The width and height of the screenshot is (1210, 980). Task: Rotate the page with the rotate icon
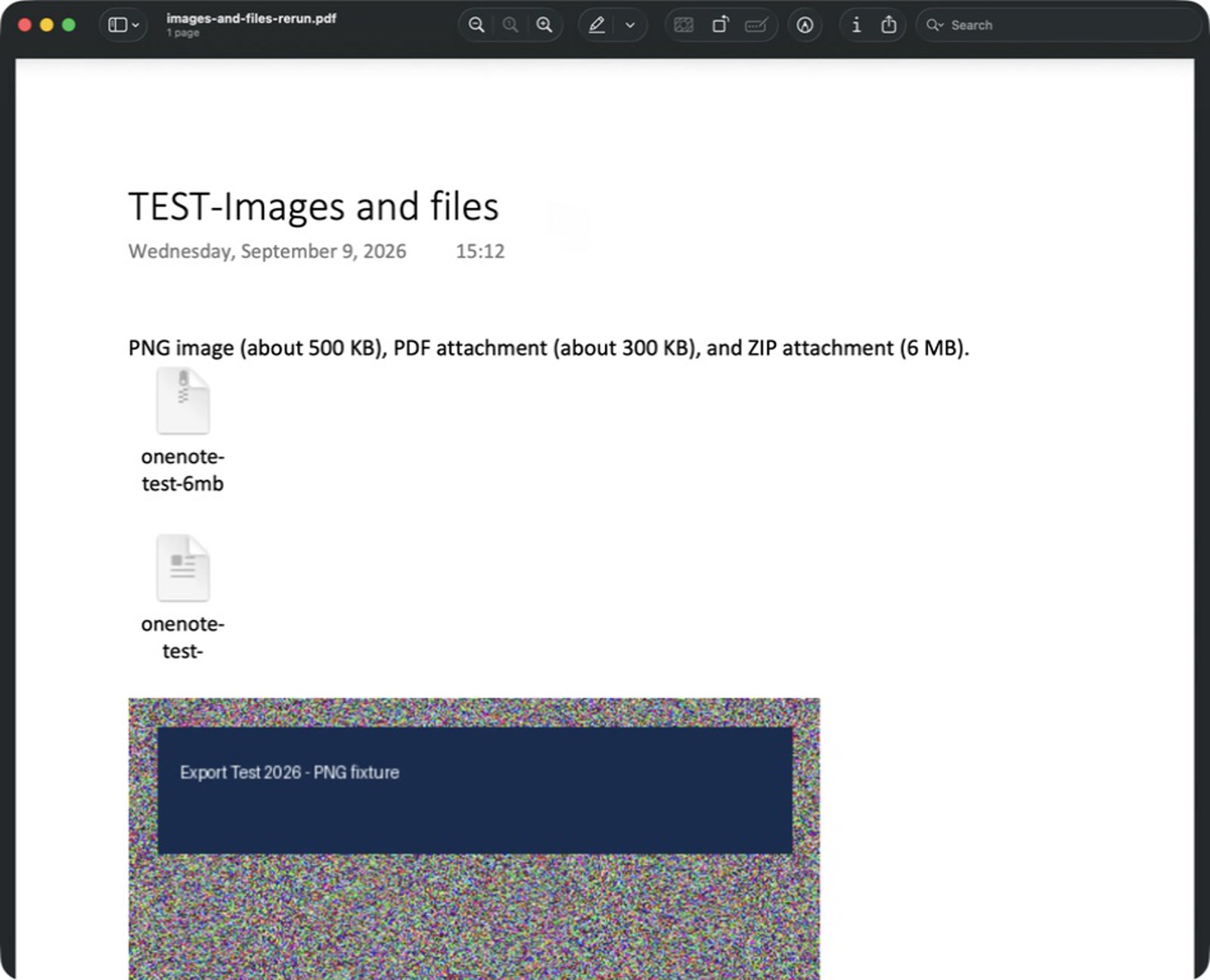(720, 25)
